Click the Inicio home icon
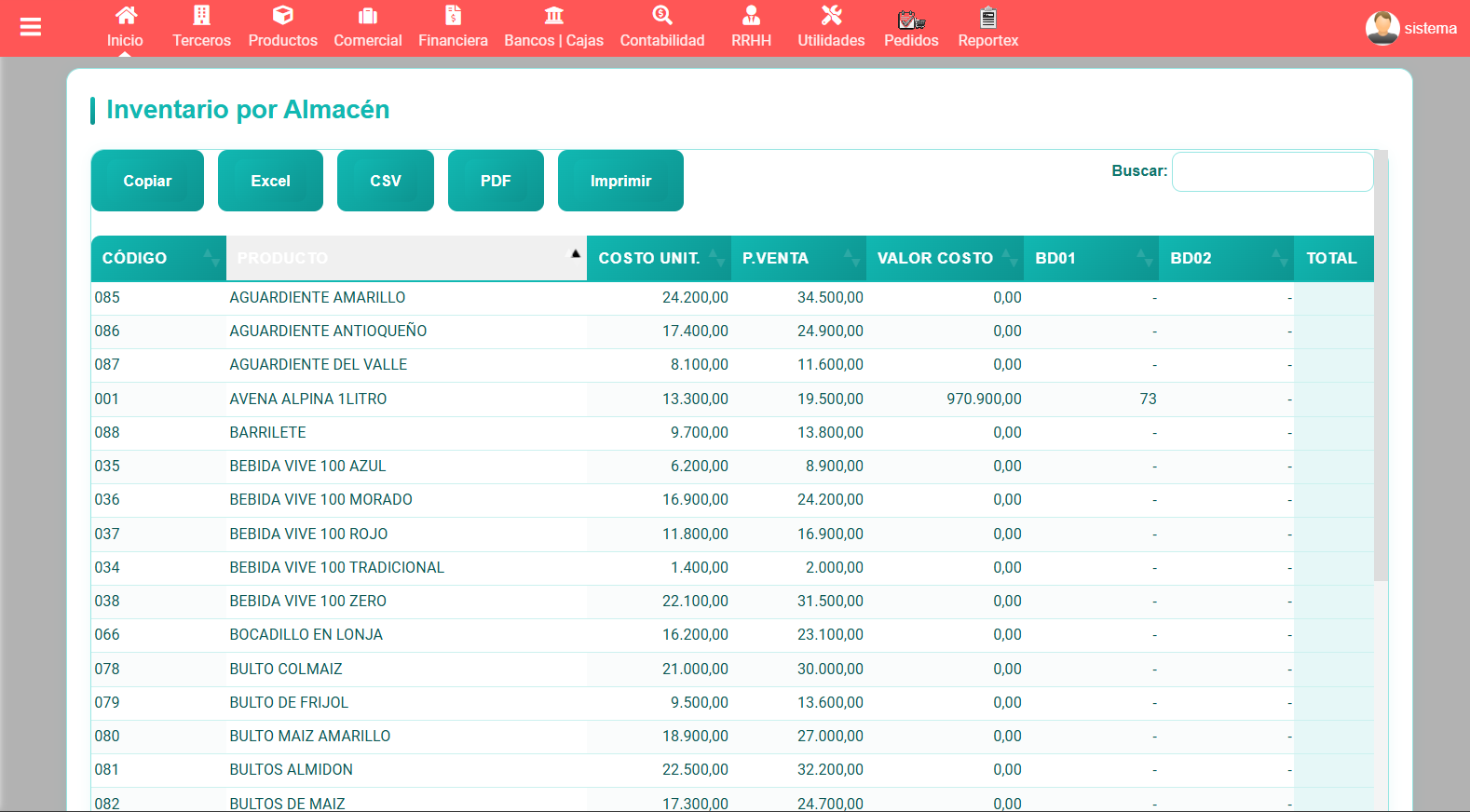The image size is (1470, 812). pos(126,16)
